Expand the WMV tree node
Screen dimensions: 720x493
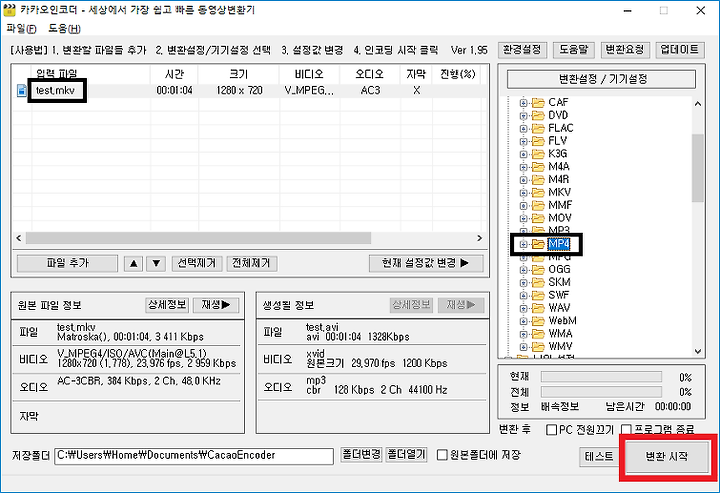(523, 347)
